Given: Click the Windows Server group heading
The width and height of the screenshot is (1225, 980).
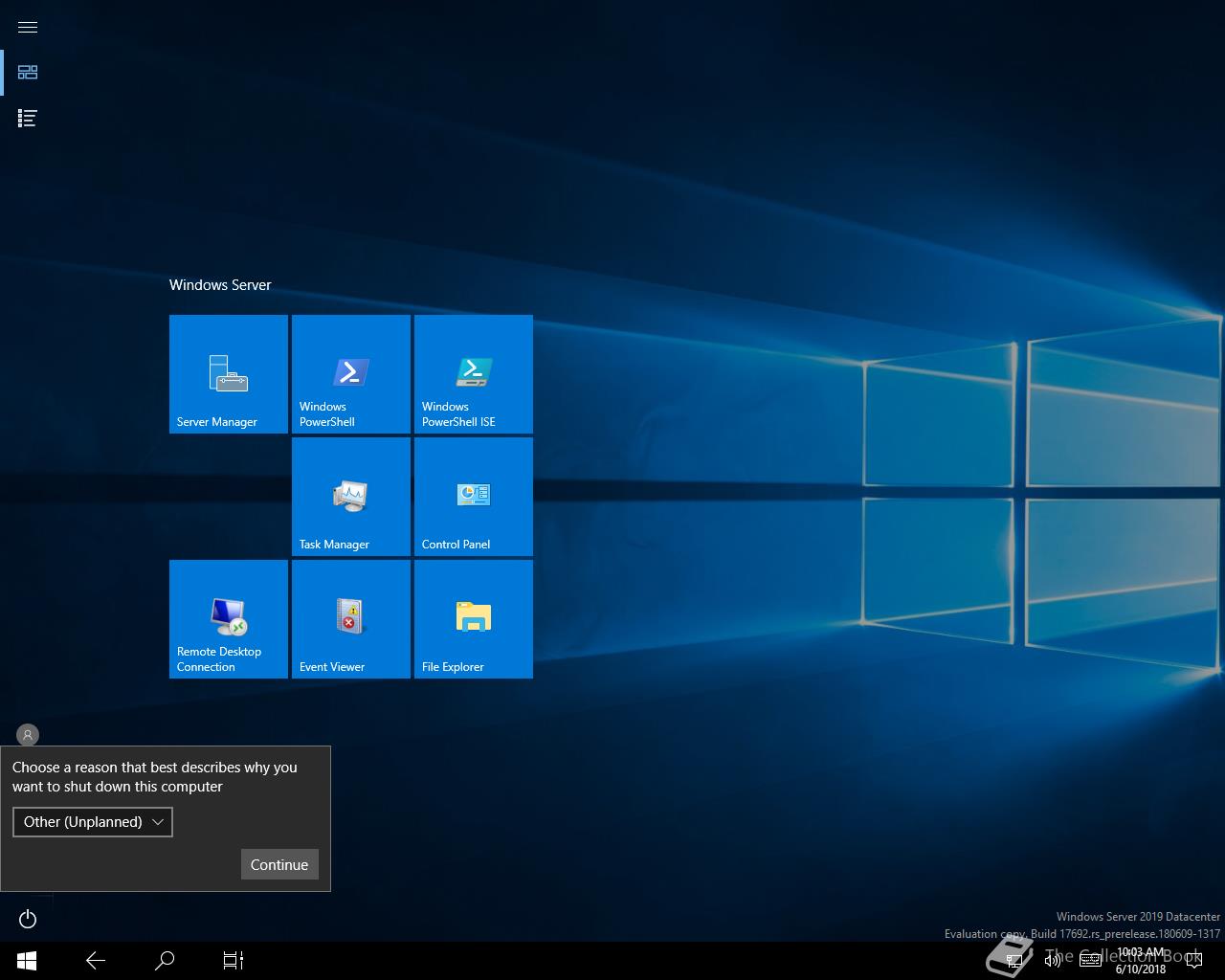Looking at the screenshot, I should [220, 285].
